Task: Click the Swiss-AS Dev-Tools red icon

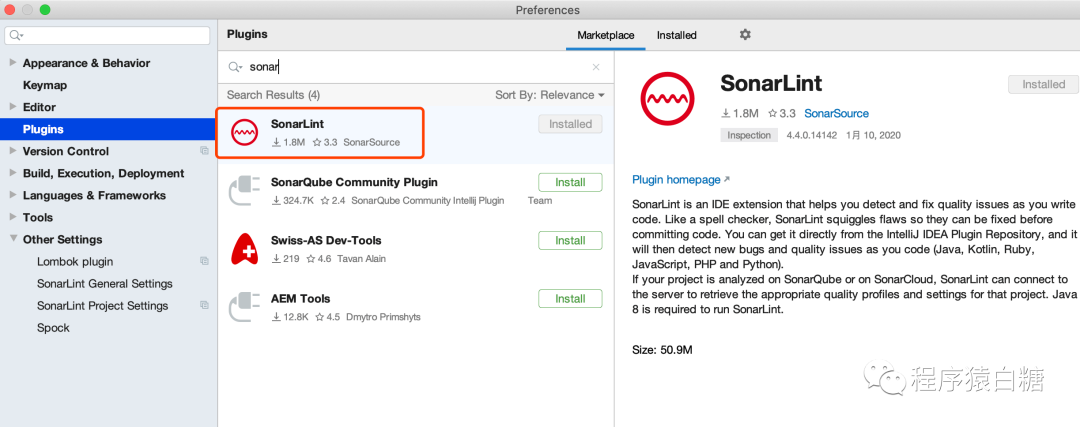Action: (246, 248)
